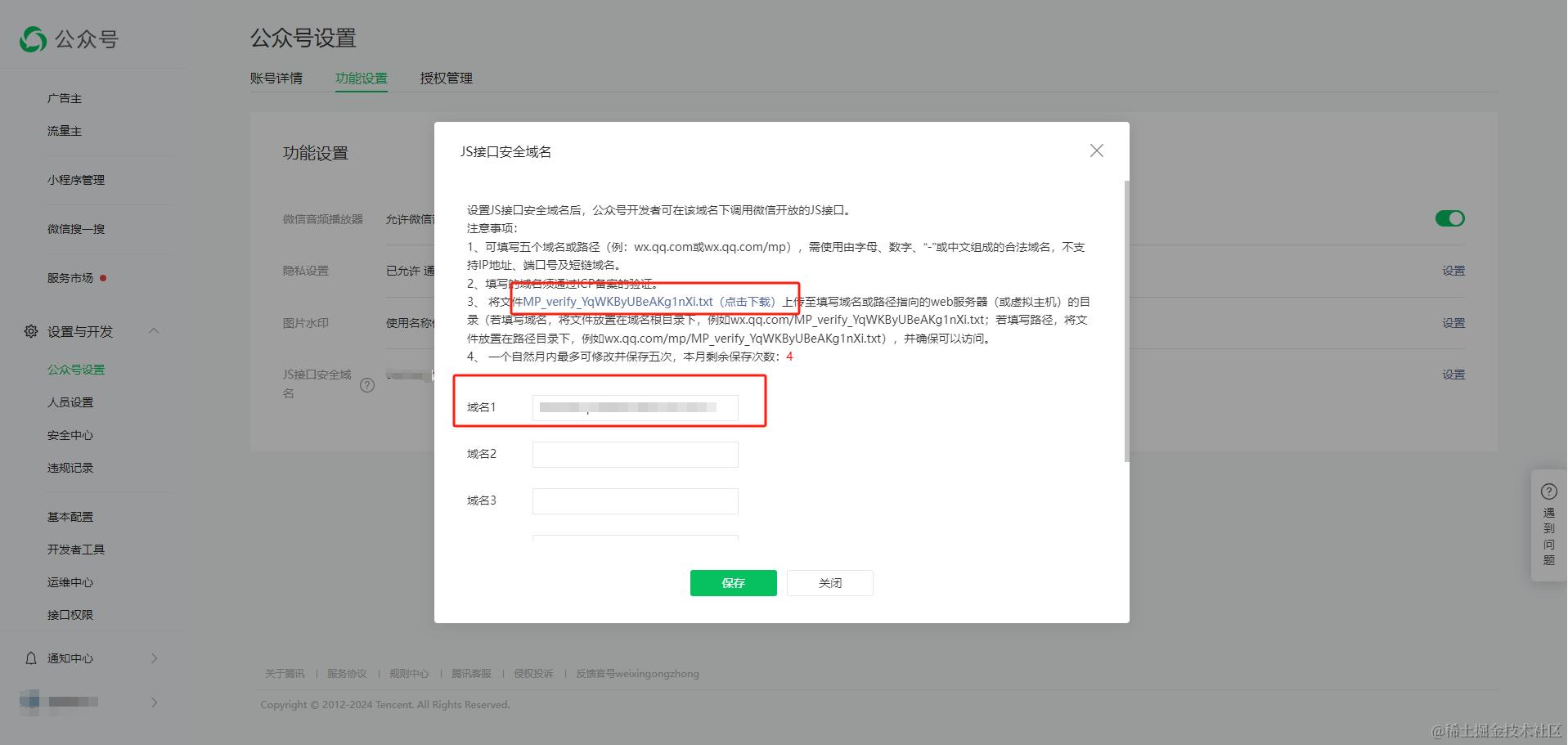Click into the 域名3 input field
This screenshot has height=745, width=1568.
[636, 500]
